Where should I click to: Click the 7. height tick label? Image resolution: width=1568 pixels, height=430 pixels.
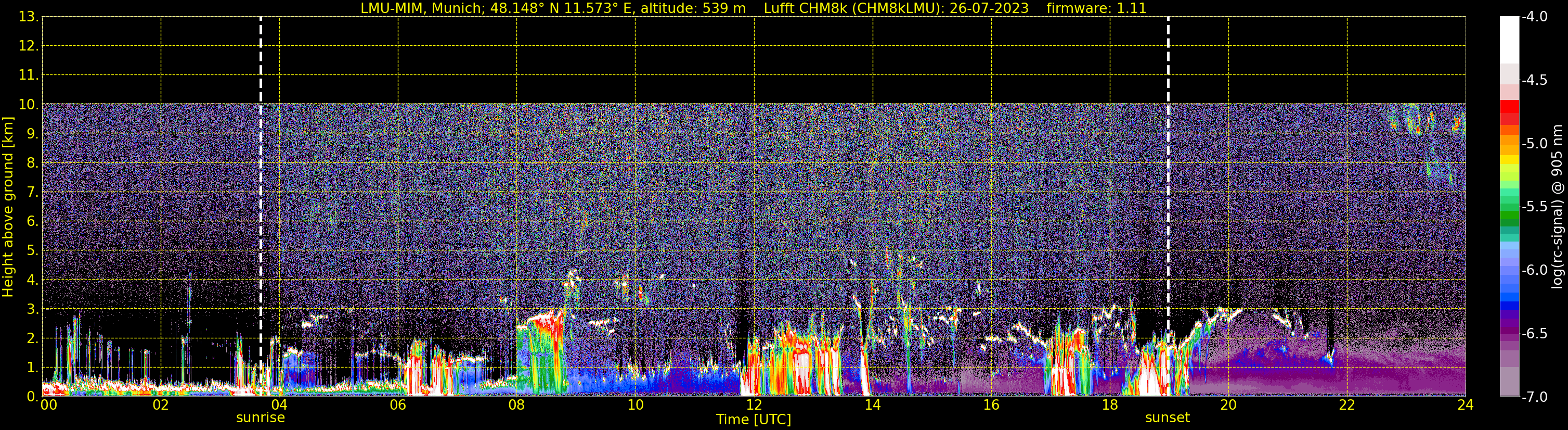pos(32,192)
